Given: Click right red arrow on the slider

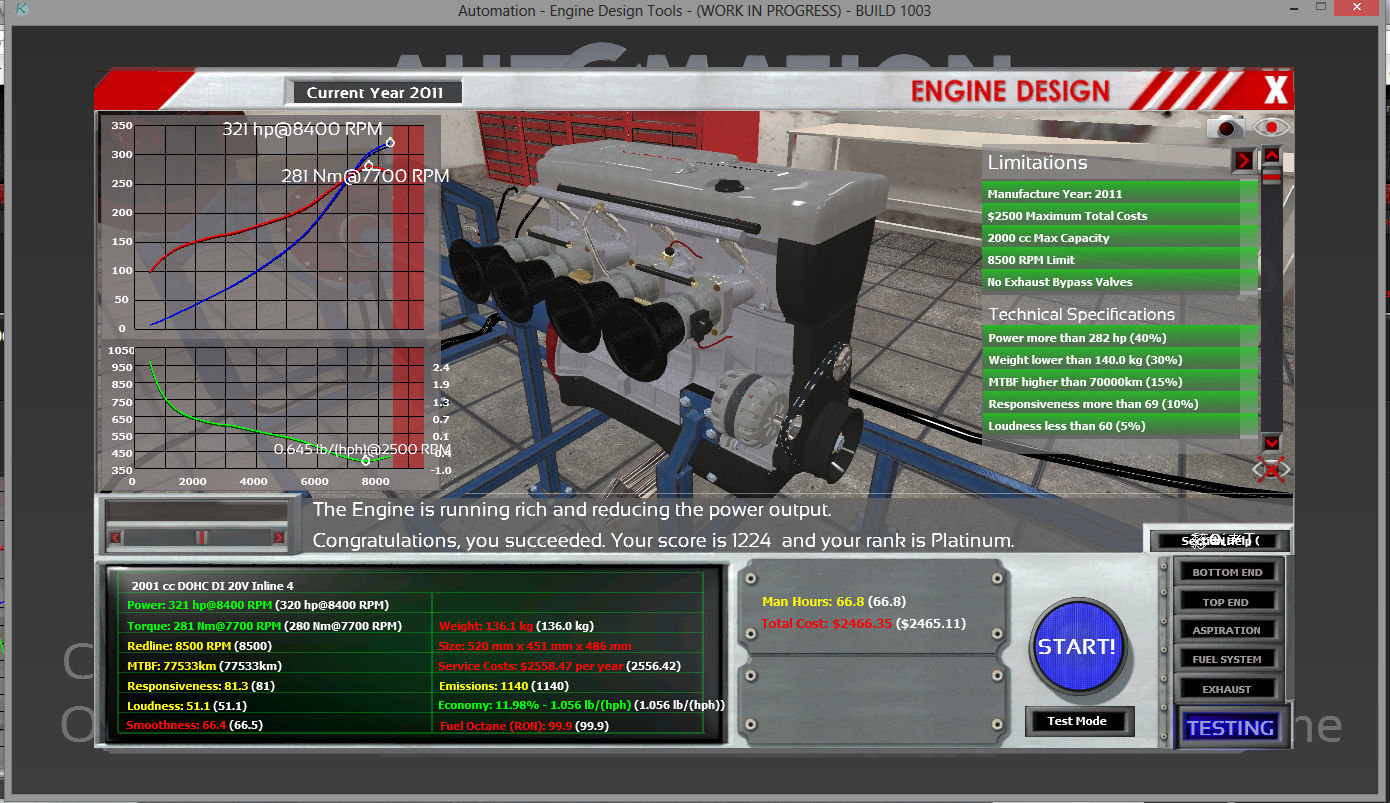Looking at the screenshot, I should coord(279,538).
